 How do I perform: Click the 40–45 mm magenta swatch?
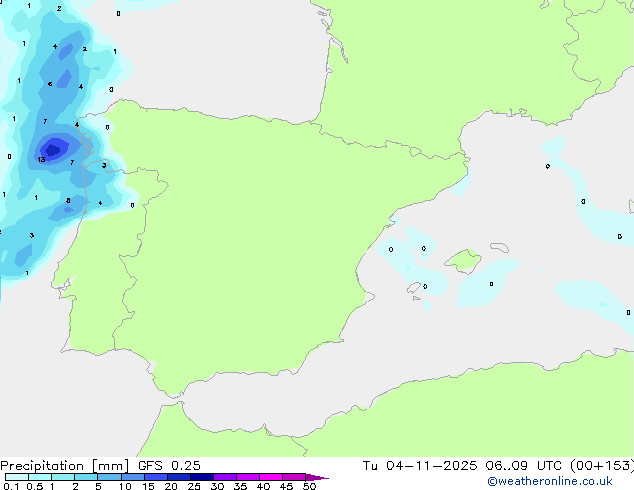pos(271,477)
